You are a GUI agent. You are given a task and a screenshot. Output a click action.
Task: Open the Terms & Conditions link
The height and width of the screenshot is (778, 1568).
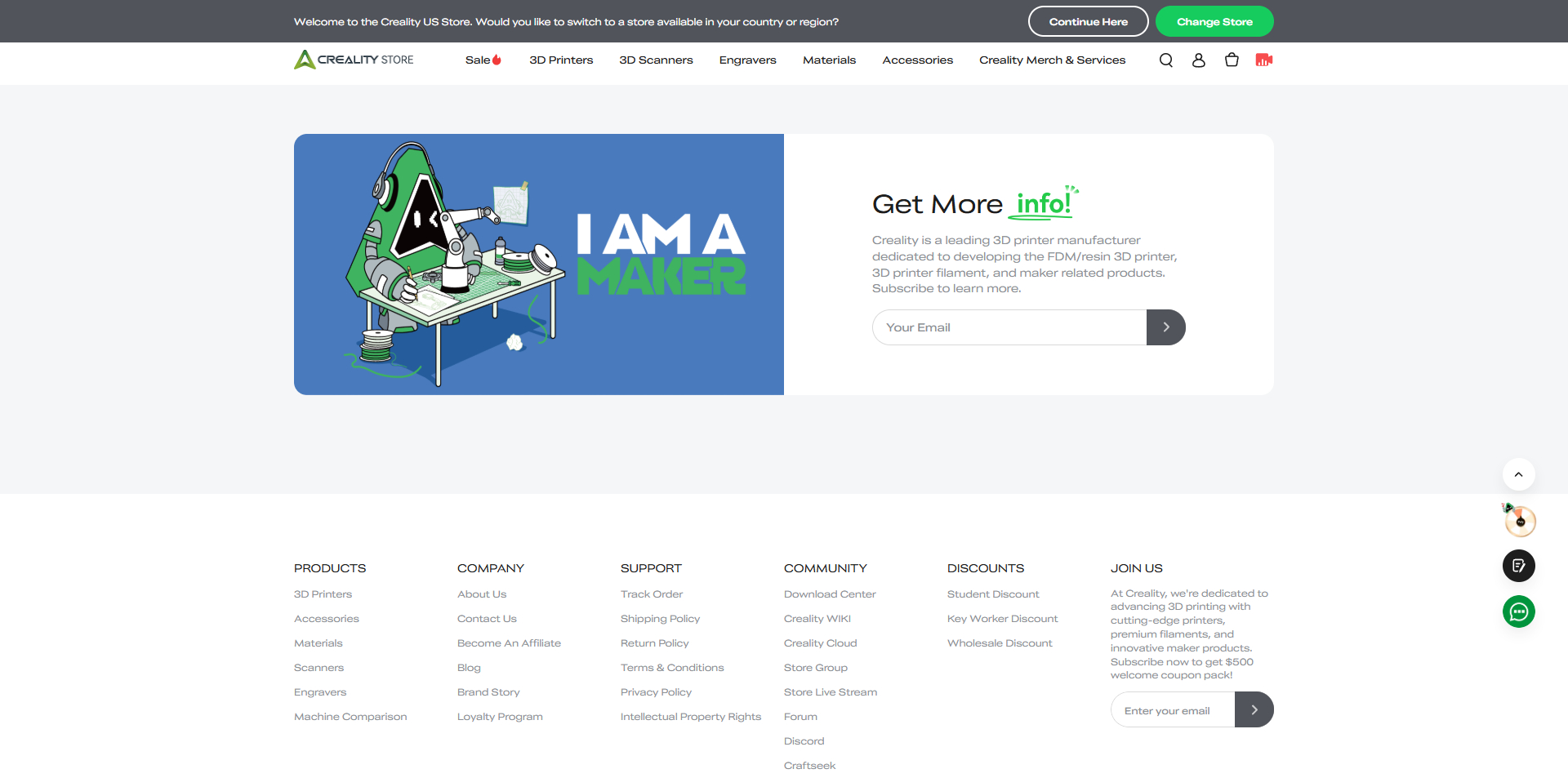click(x=672, y=668)
